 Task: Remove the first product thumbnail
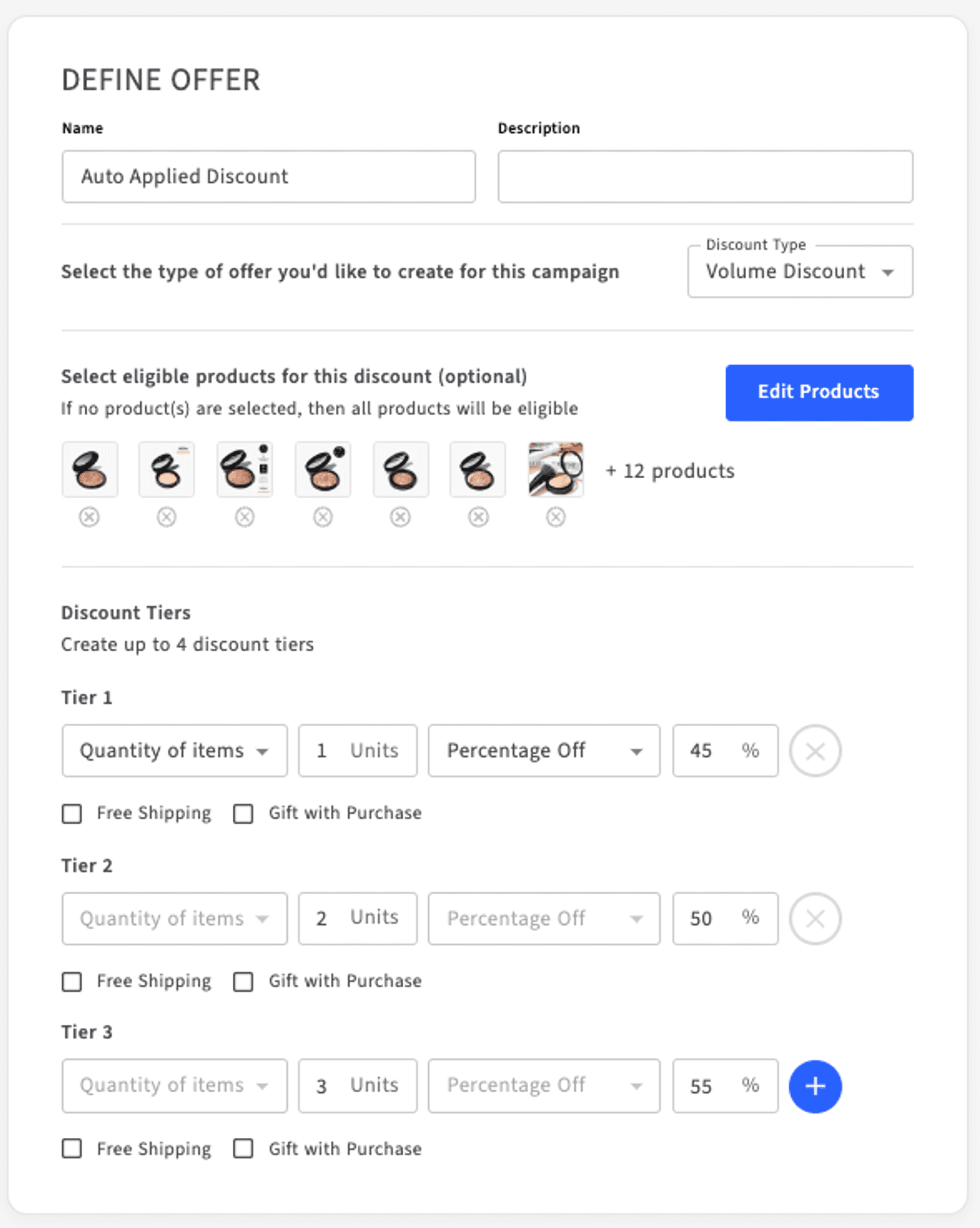pyautogui.click(x=89, y=517)
